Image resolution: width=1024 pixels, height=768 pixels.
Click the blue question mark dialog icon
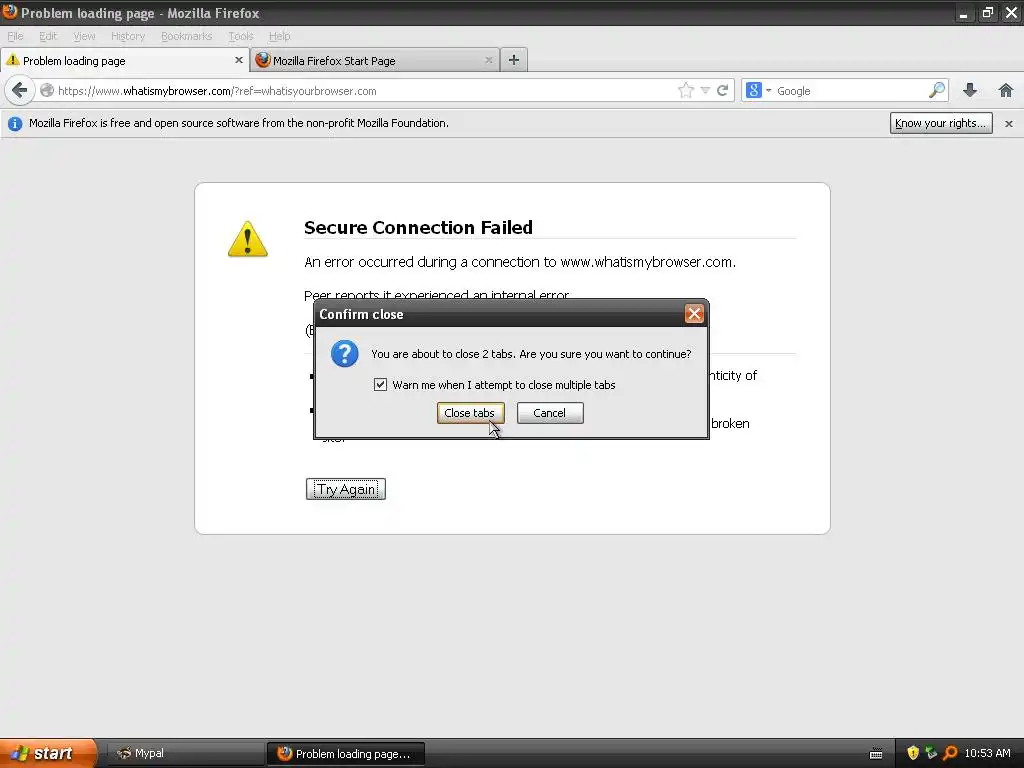(x=344, y=353)
